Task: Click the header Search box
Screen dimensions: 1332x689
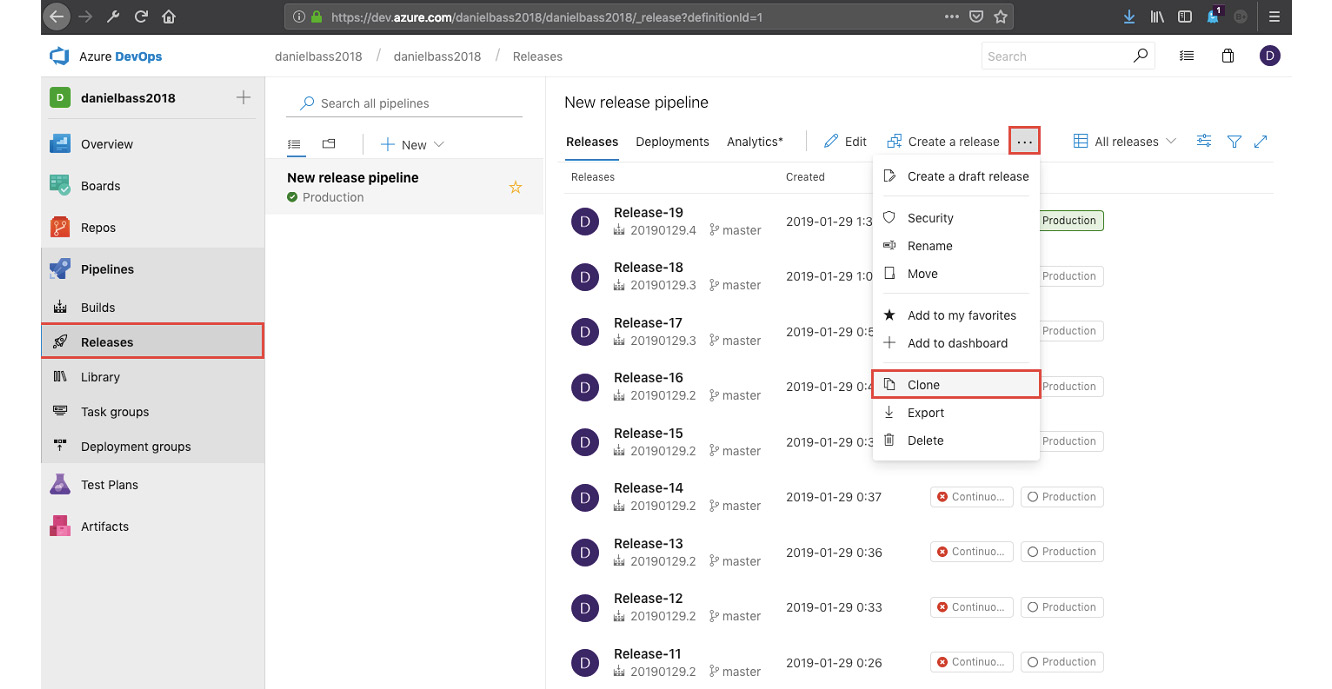Action: click(x=1069, y=56)
